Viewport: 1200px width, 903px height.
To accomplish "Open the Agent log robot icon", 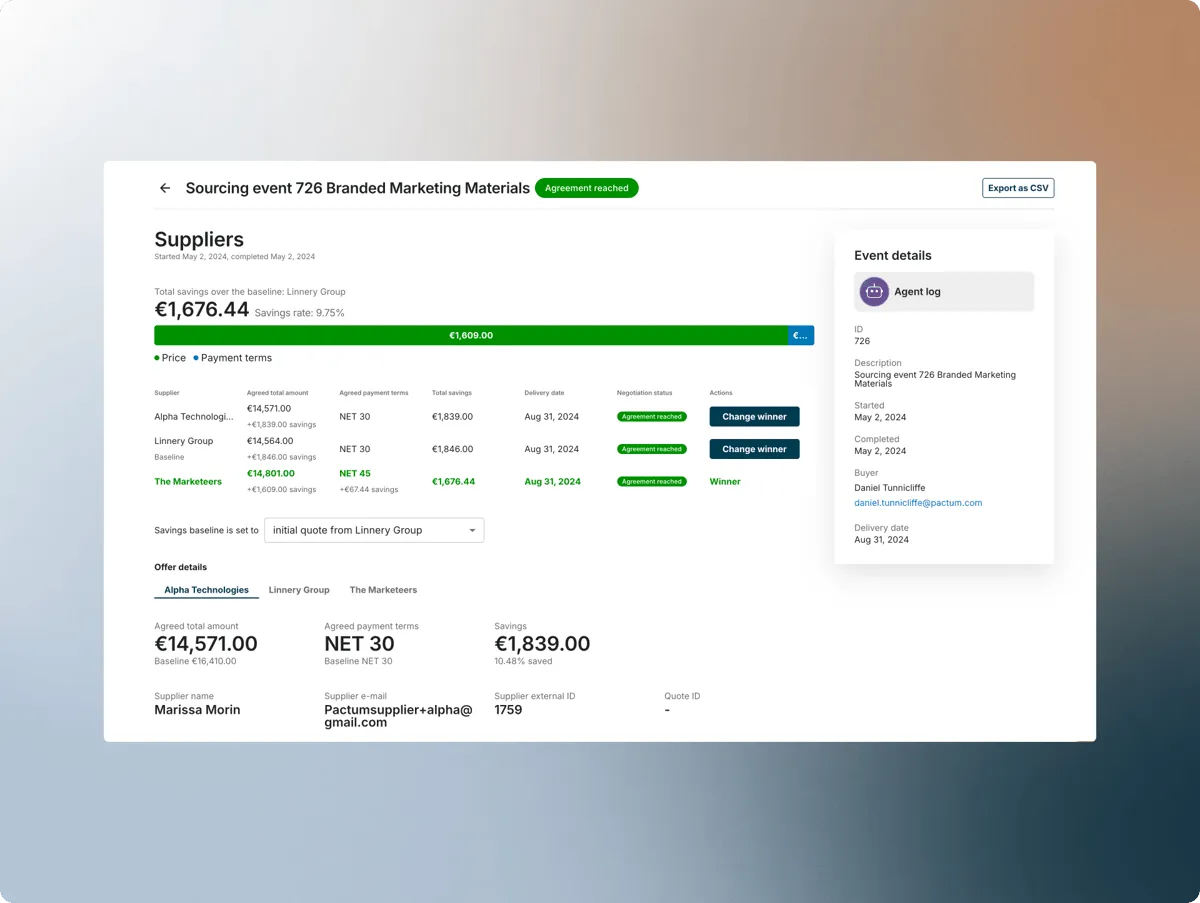I will pos(874,292).
